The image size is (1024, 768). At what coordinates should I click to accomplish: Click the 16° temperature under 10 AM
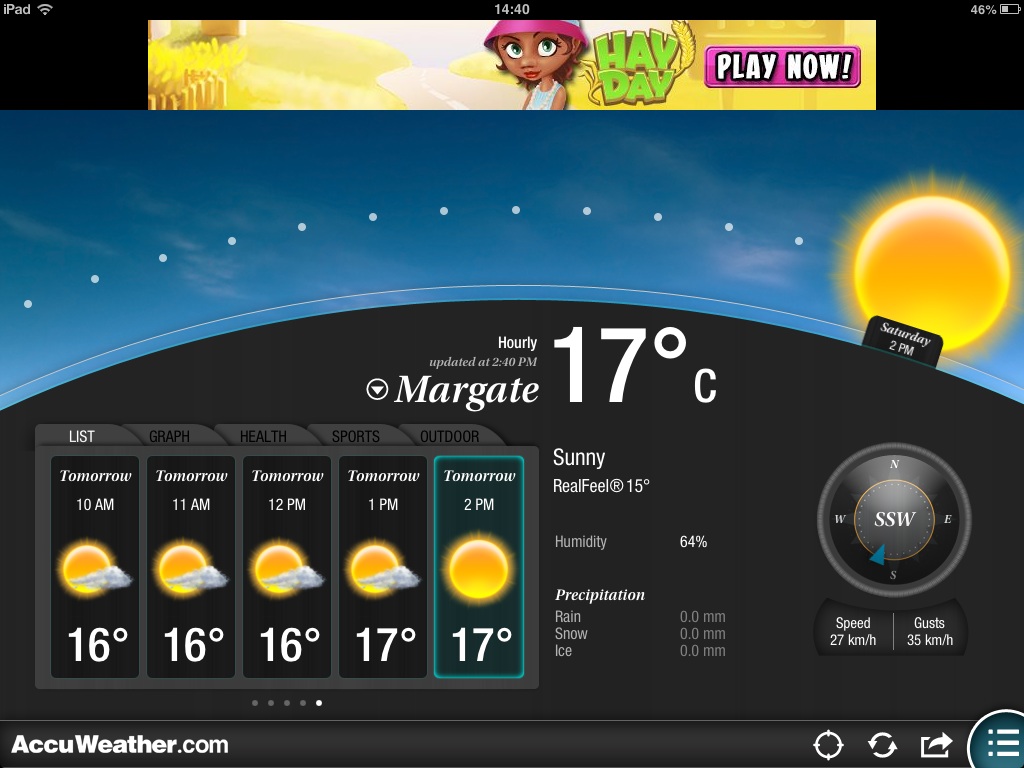(97, 645)
